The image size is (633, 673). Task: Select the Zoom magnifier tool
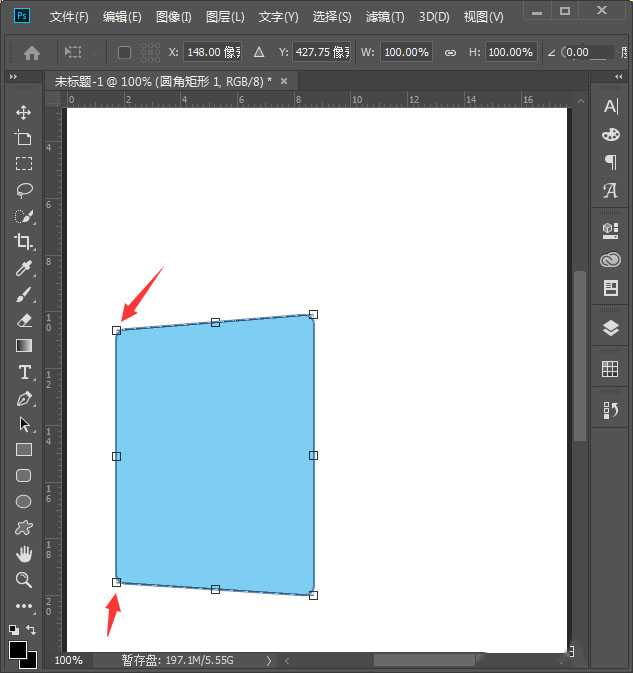point(24,580)
